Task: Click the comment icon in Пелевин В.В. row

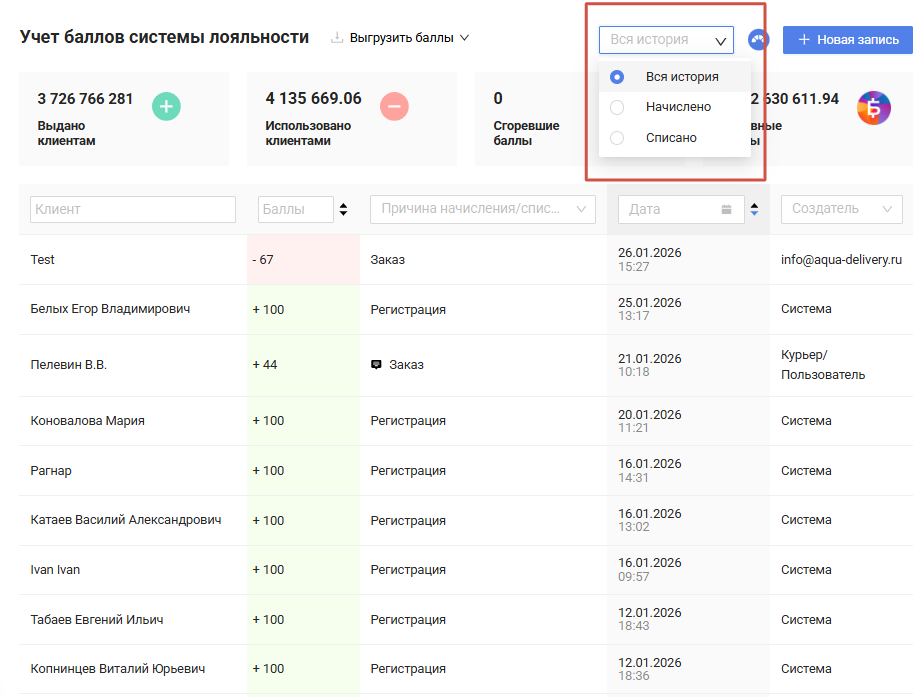Action: coord(376,365)
